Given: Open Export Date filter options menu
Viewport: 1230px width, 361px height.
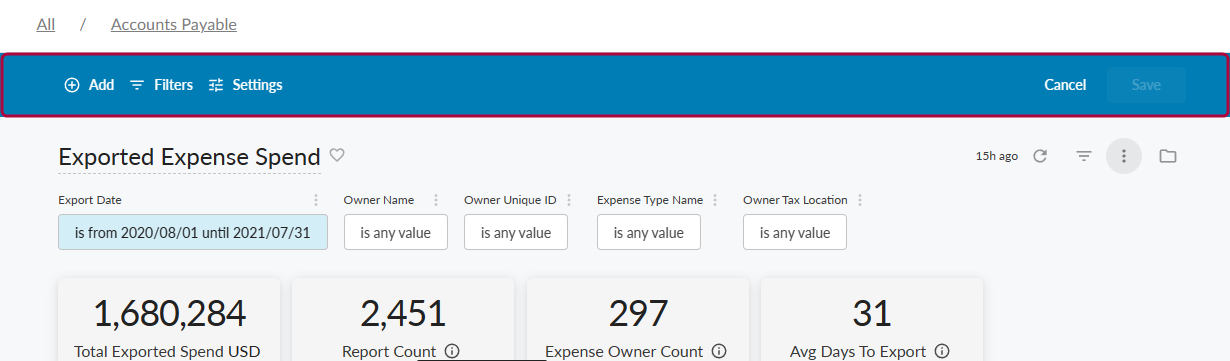Looking at the screenshot, I should click(316, 200).
